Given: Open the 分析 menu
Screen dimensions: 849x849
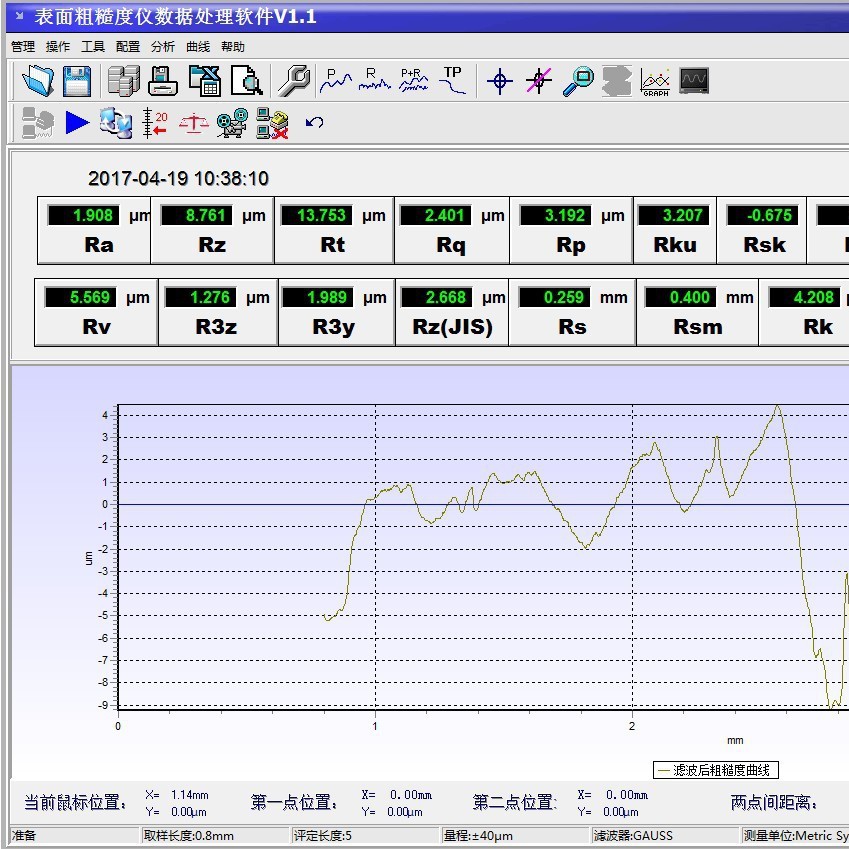Looking at the screenshot, I should (x=162, y=47).
